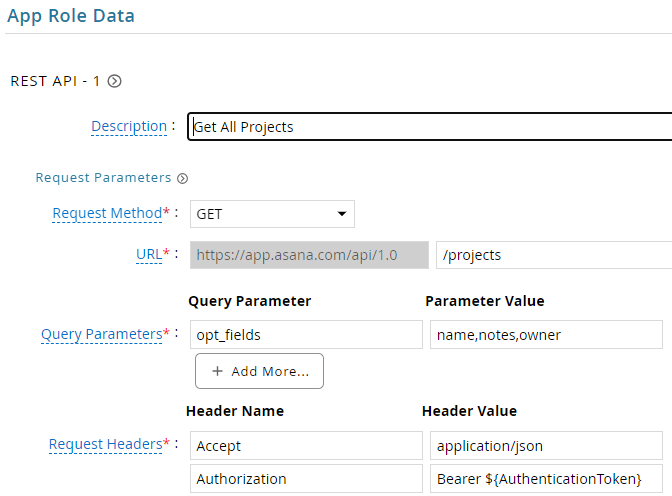Screen dimensions: 672x496
Task: Click the Authorization header name field
Action: (x=306, y=479)
